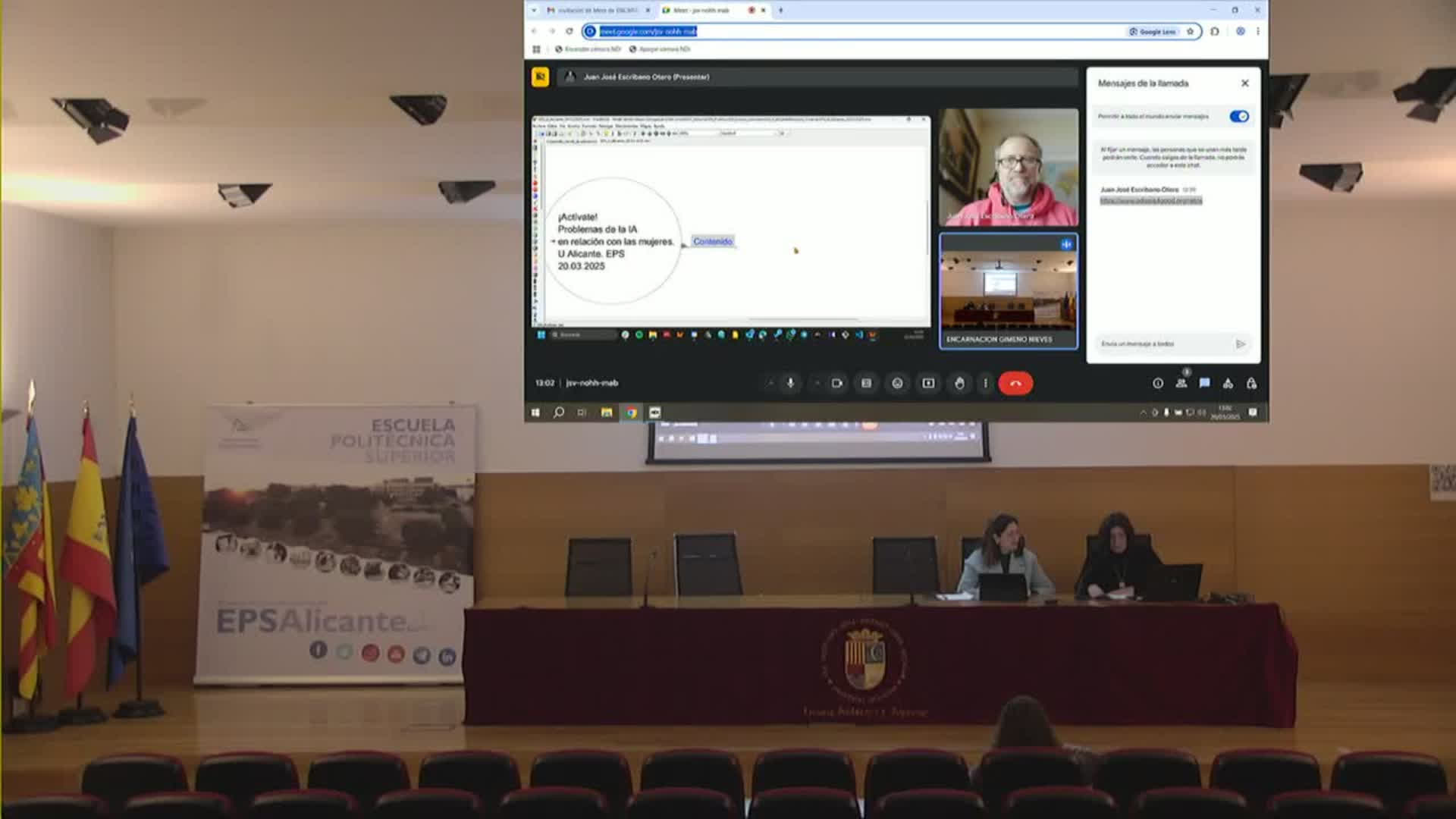The image size is (1456, 819).
Task: Open the link shared in chat
Action: point(1150,200)
